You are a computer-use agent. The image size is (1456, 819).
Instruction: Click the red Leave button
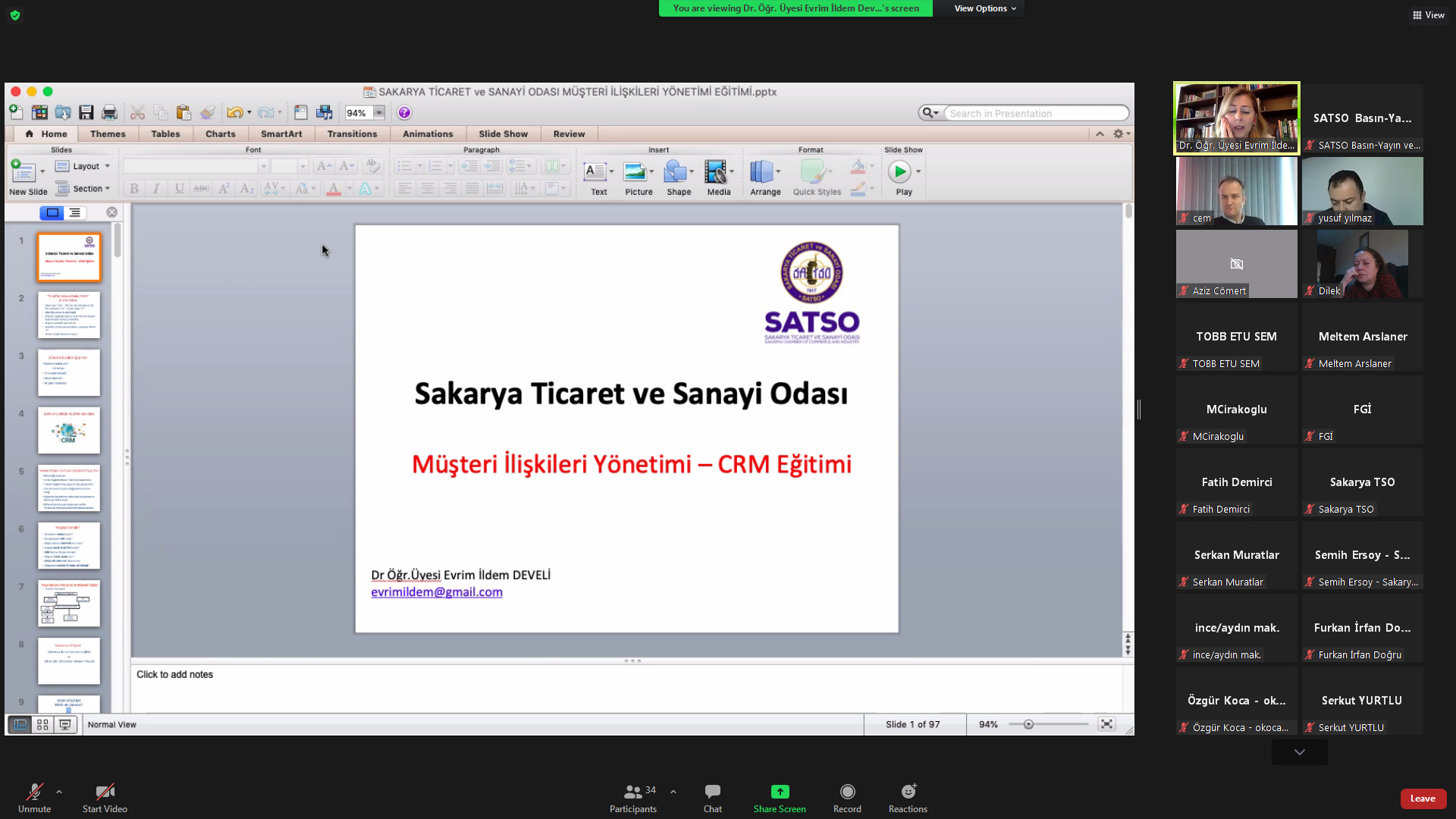pos(1423,799)
